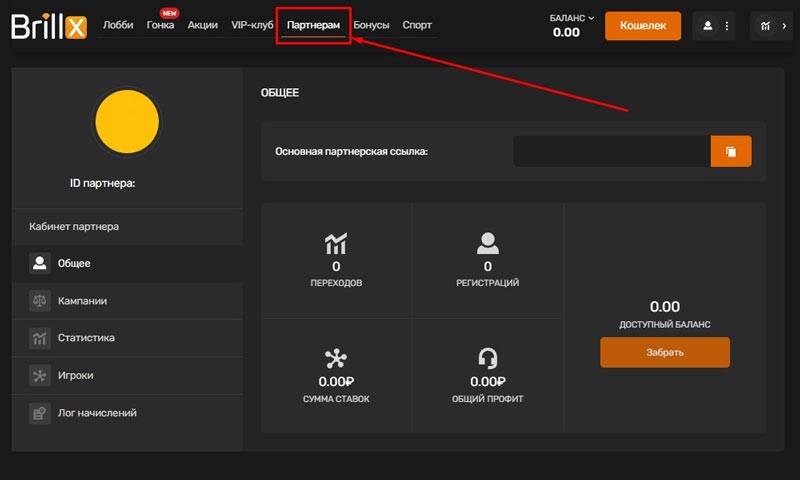This screenshot has height=480, width=800.
Task: Open the VIP-клуб menu item
Action: (252, 25)
